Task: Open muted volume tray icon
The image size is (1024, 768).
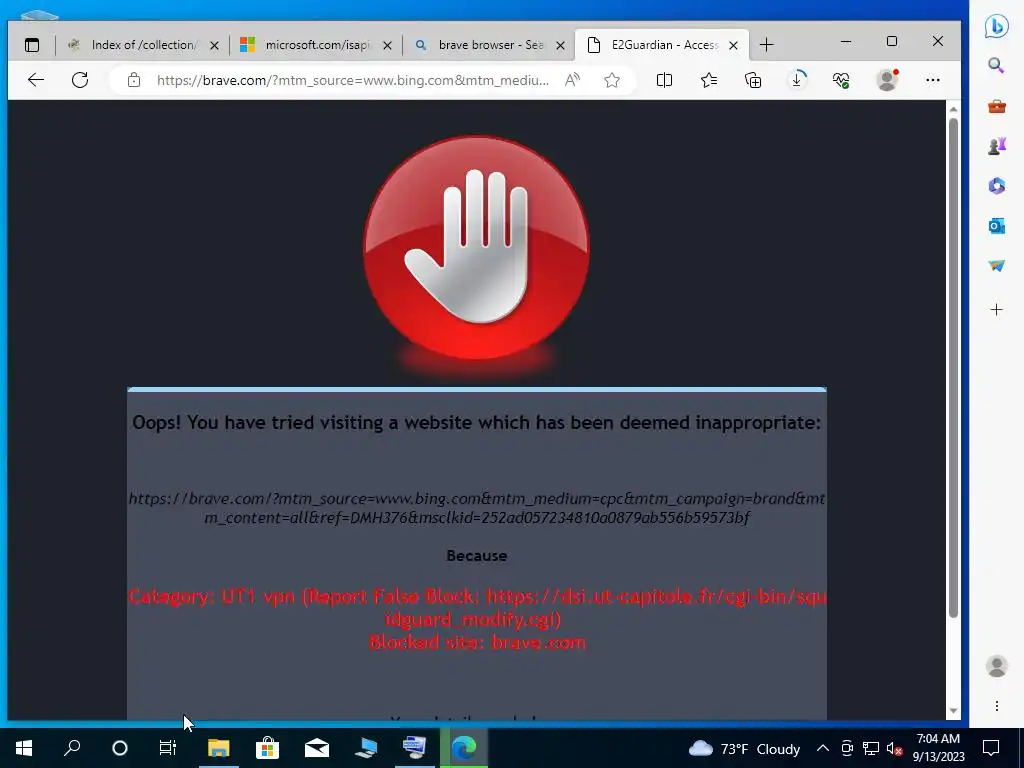Action: point(895,748)
